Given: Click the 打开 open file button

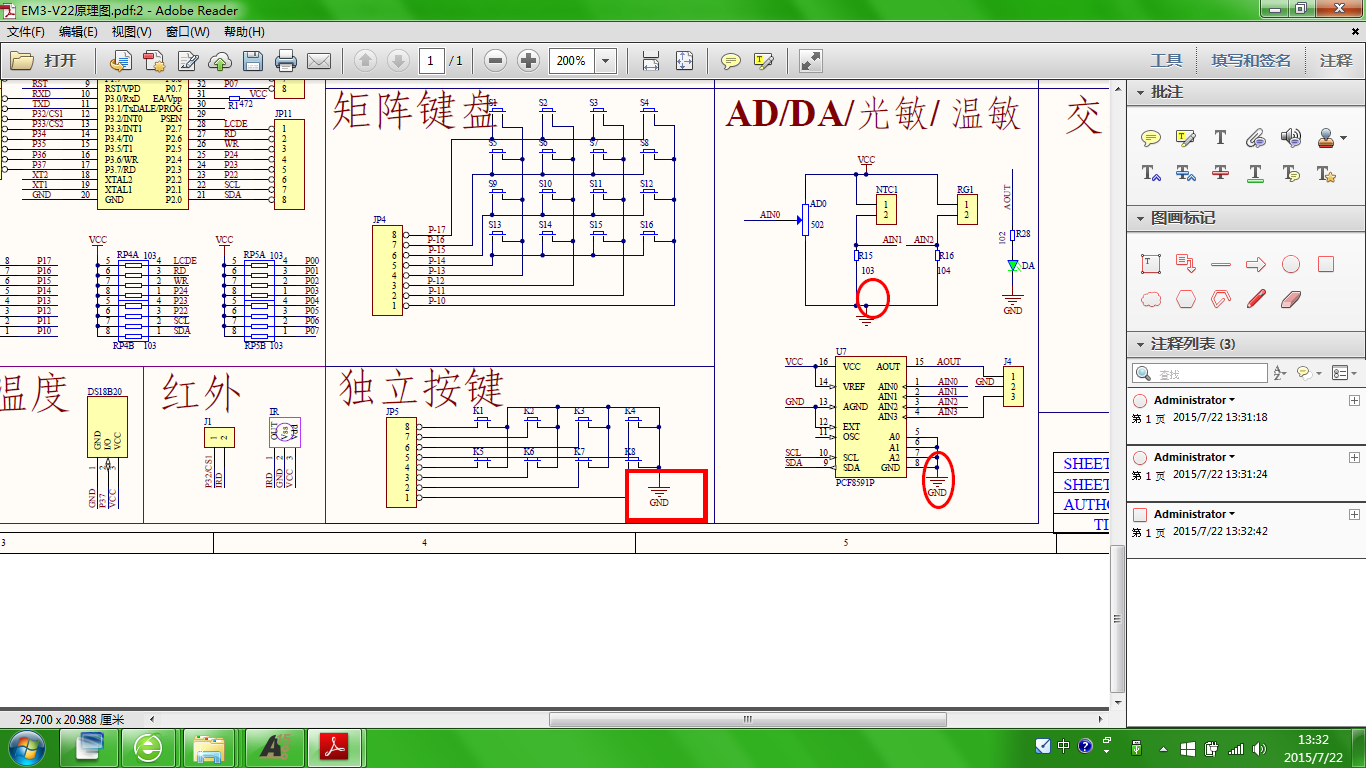Looking at the screenshot, I should click(48, 61).
